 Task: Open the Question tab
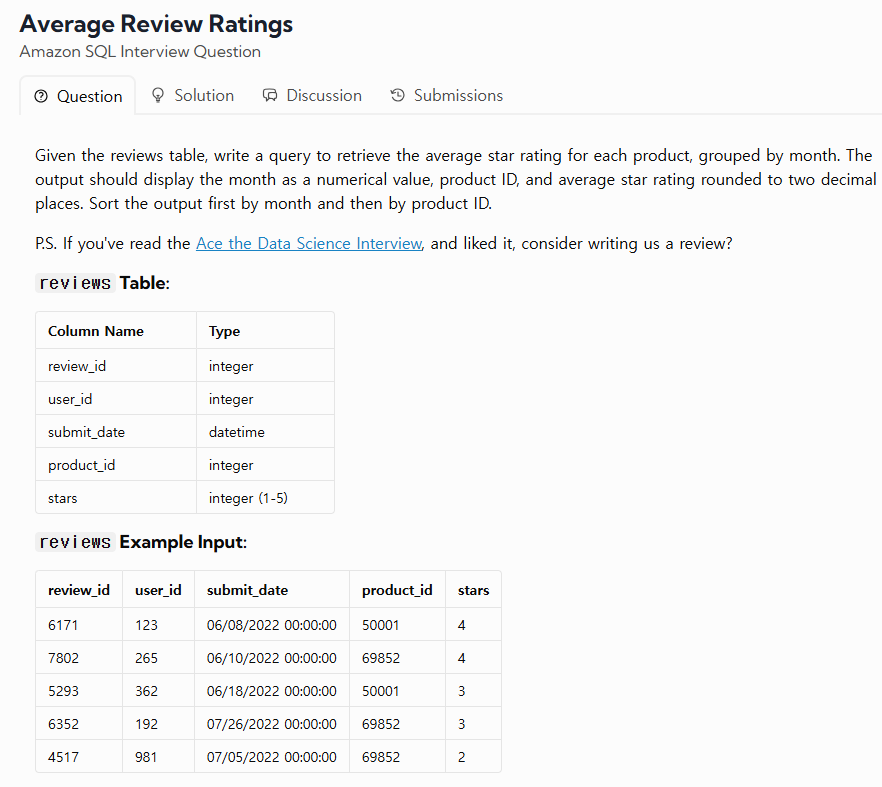coord(78,96)
